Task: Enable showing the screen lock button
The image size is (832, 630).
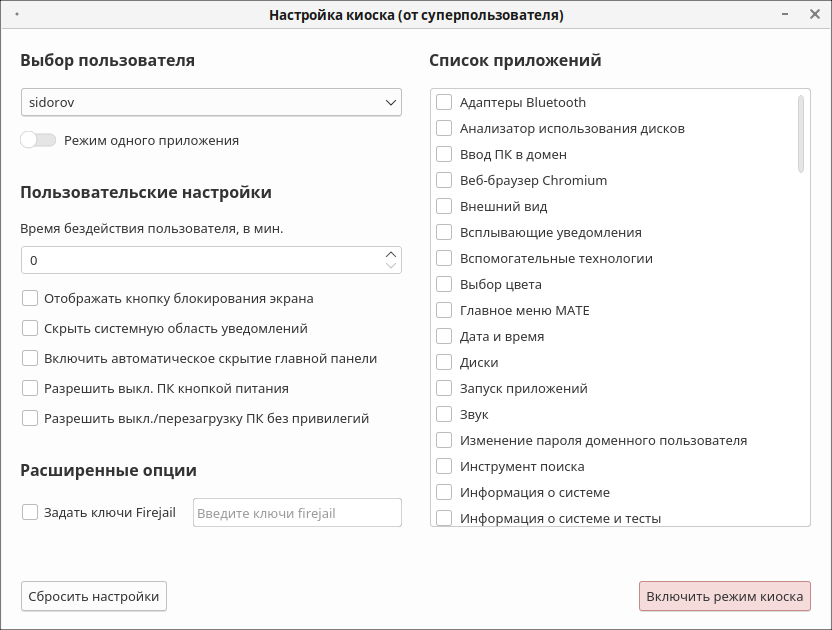Action: [30, 298]
